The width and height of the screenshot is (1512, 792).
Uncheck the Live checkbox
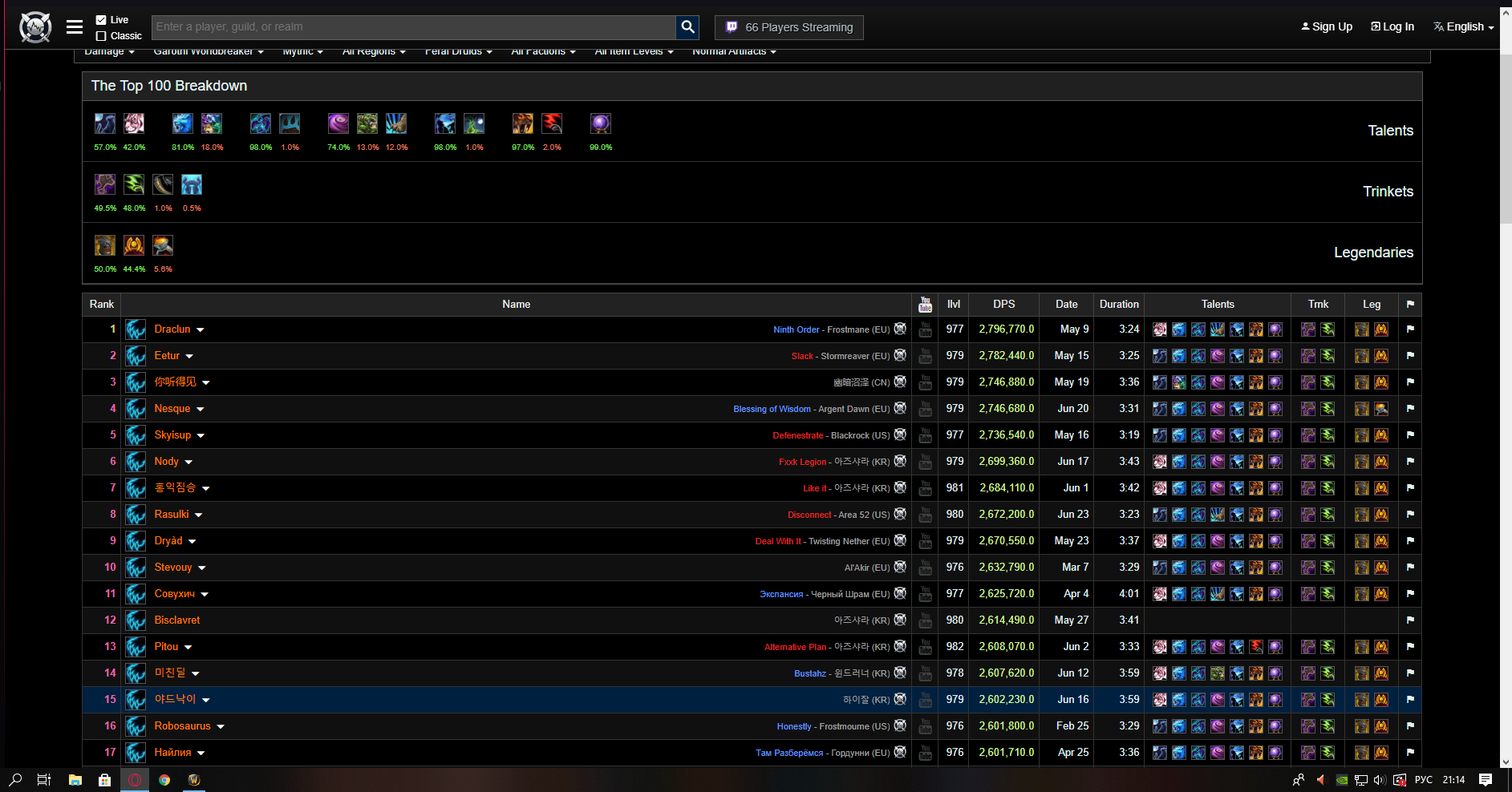click(x=101, y=20)
